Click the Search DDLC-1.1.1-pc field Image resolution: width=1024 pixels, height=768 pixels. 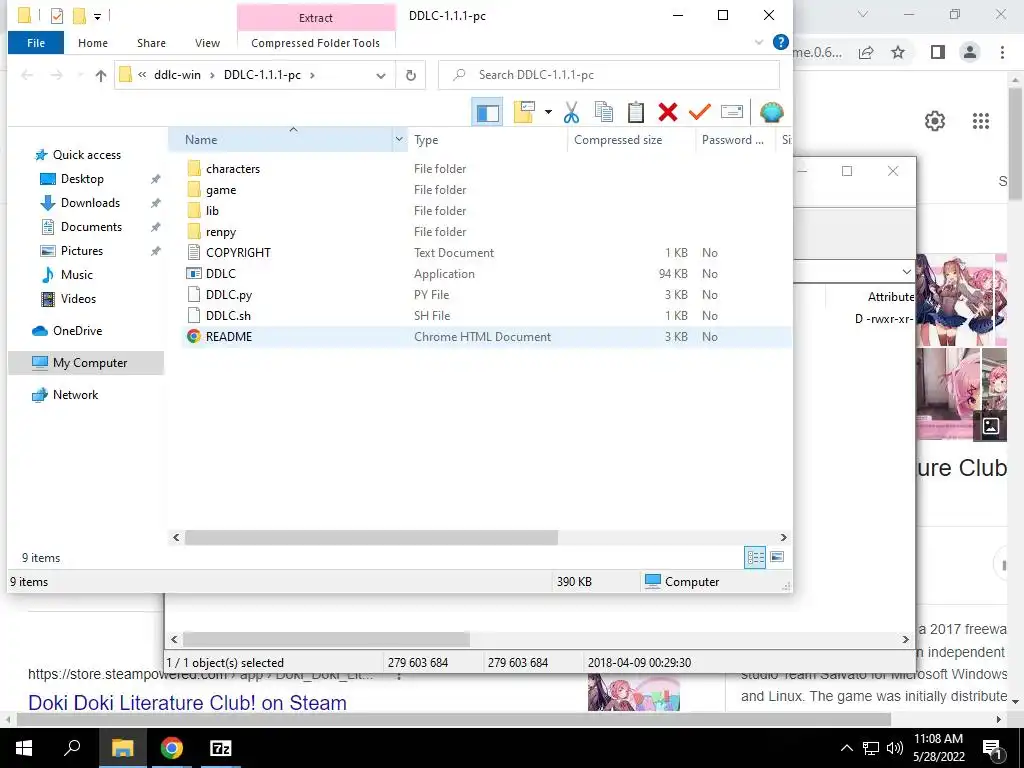coord(609,75)
